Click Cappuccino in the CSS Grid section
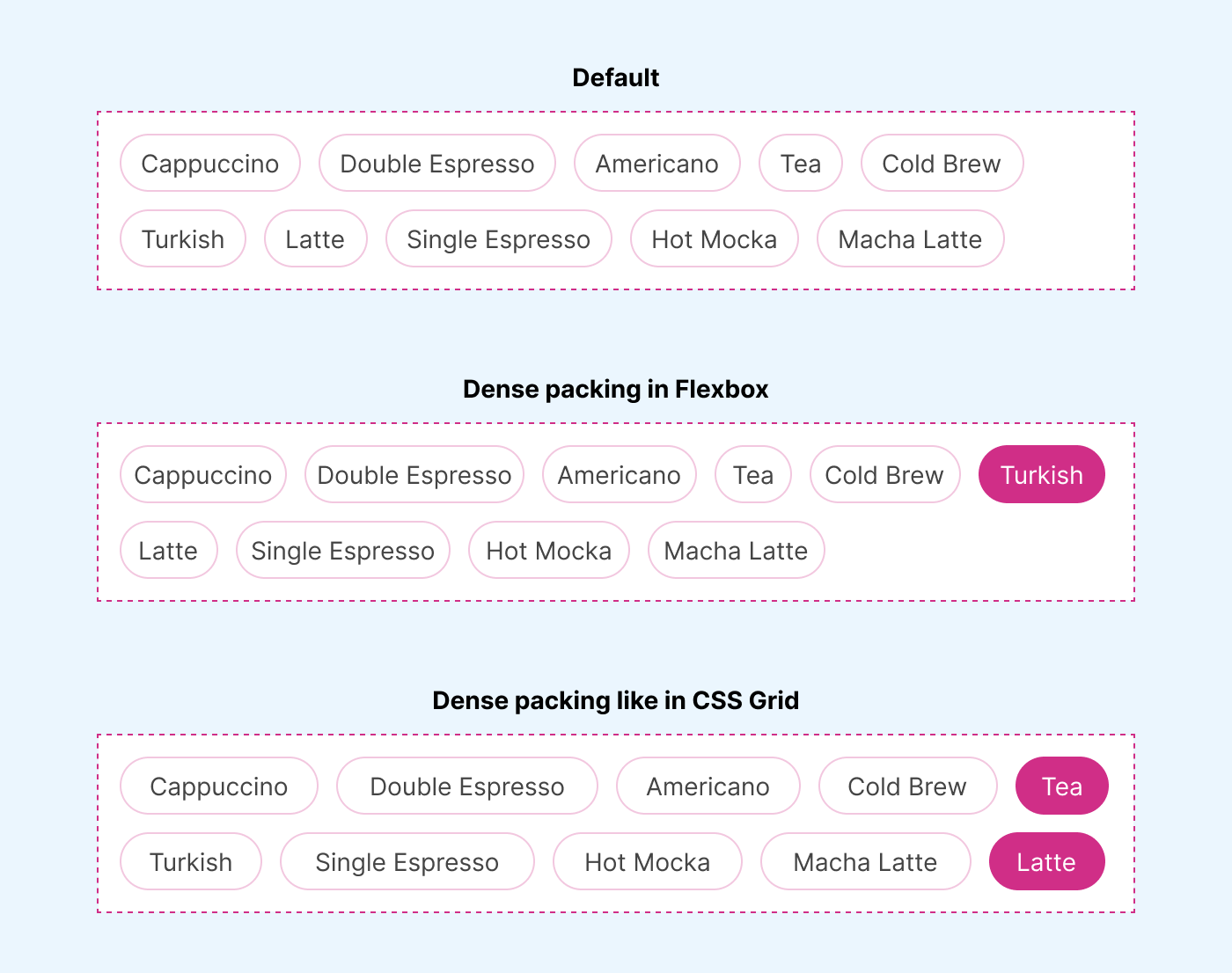Image resolution: width=1232 pixels, height=973 pixels. pyautogui.click(x=219, y=786)
